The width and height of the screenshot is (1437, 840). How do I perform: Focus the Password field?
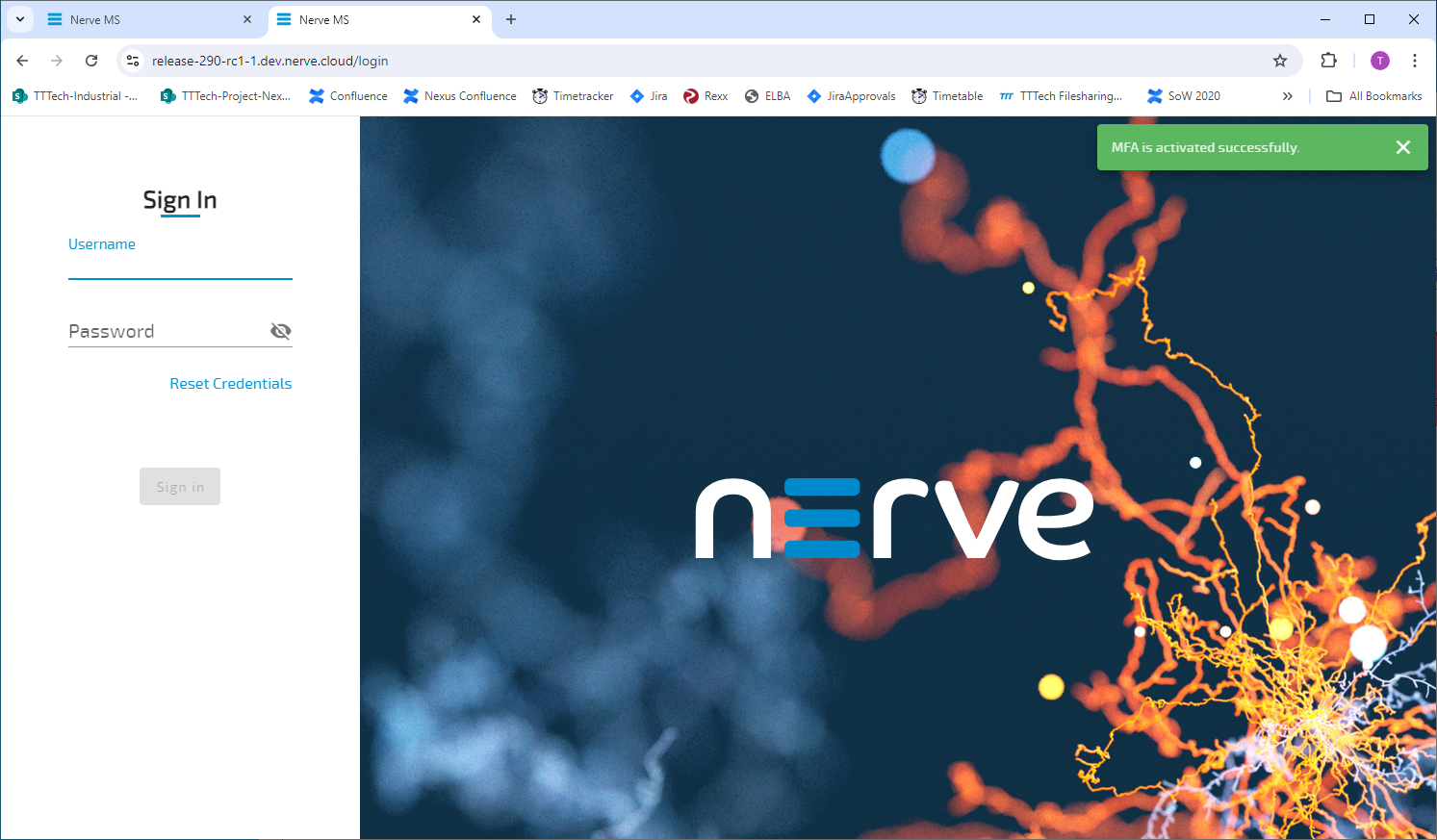pos(164,331)
